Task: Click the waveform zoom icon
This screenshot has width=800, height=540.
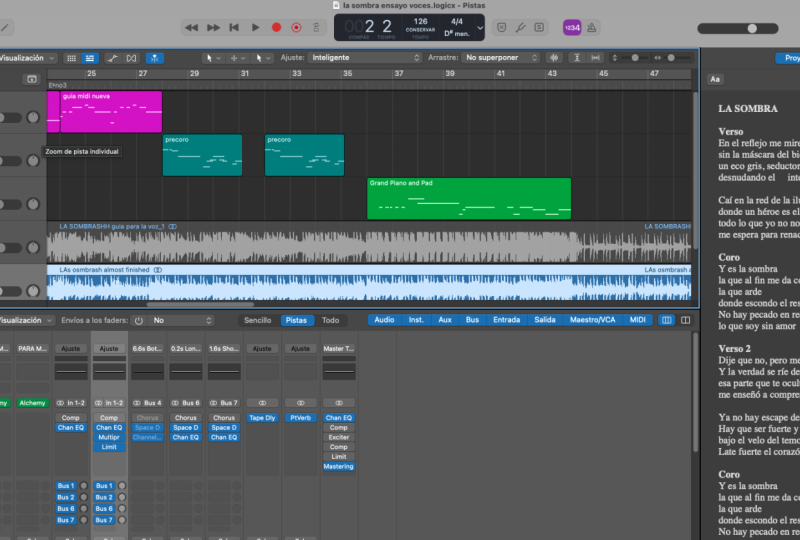Action: pos(554,58)
